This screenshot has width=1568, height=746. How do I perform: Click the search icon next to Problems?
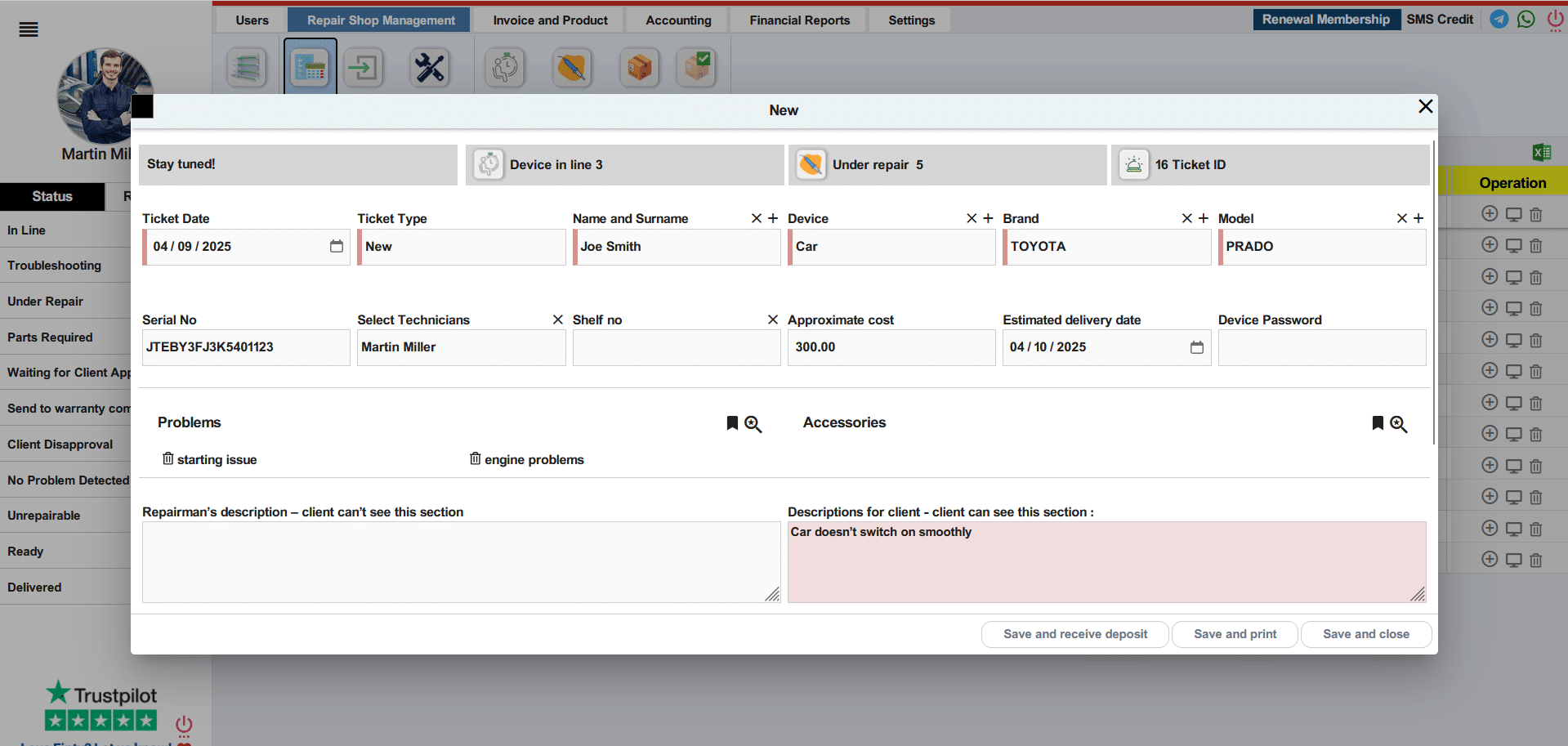click(753, 424)
